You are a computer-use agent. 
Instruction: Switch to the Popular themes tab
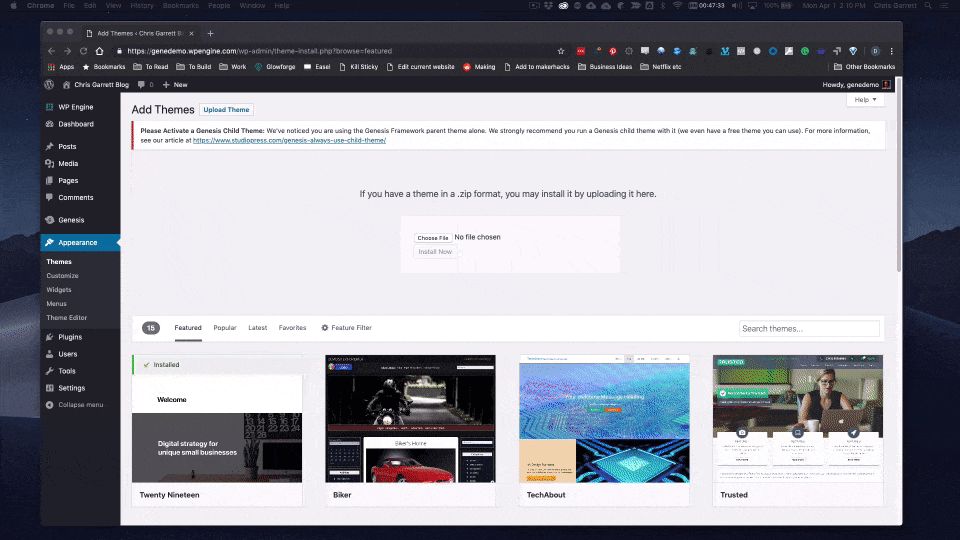click(225, 328)
